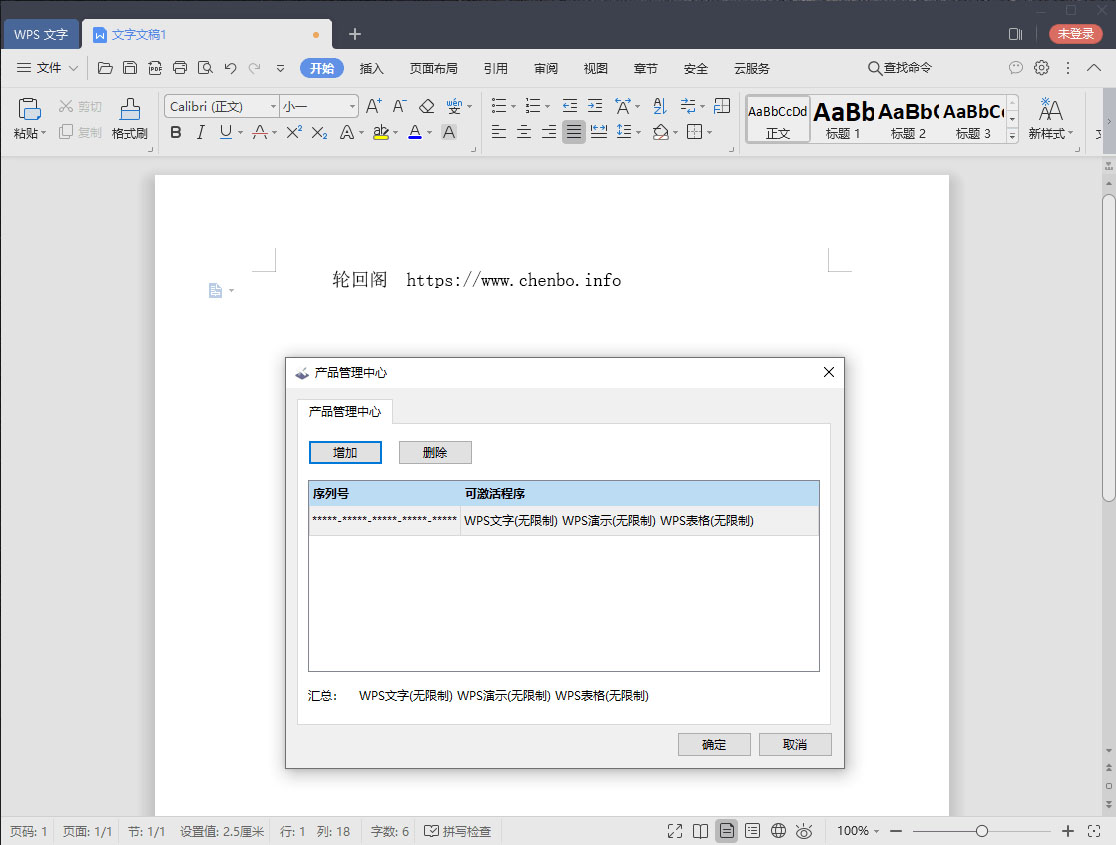
Task: Click the clear formatting eraser icon
Action: 427,106
